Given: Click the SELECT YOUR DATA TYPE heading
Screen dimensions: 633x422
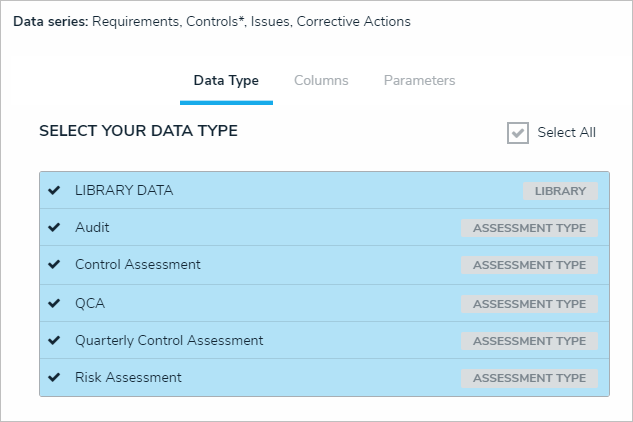Looking at the screenshot, I should point(138,131).
